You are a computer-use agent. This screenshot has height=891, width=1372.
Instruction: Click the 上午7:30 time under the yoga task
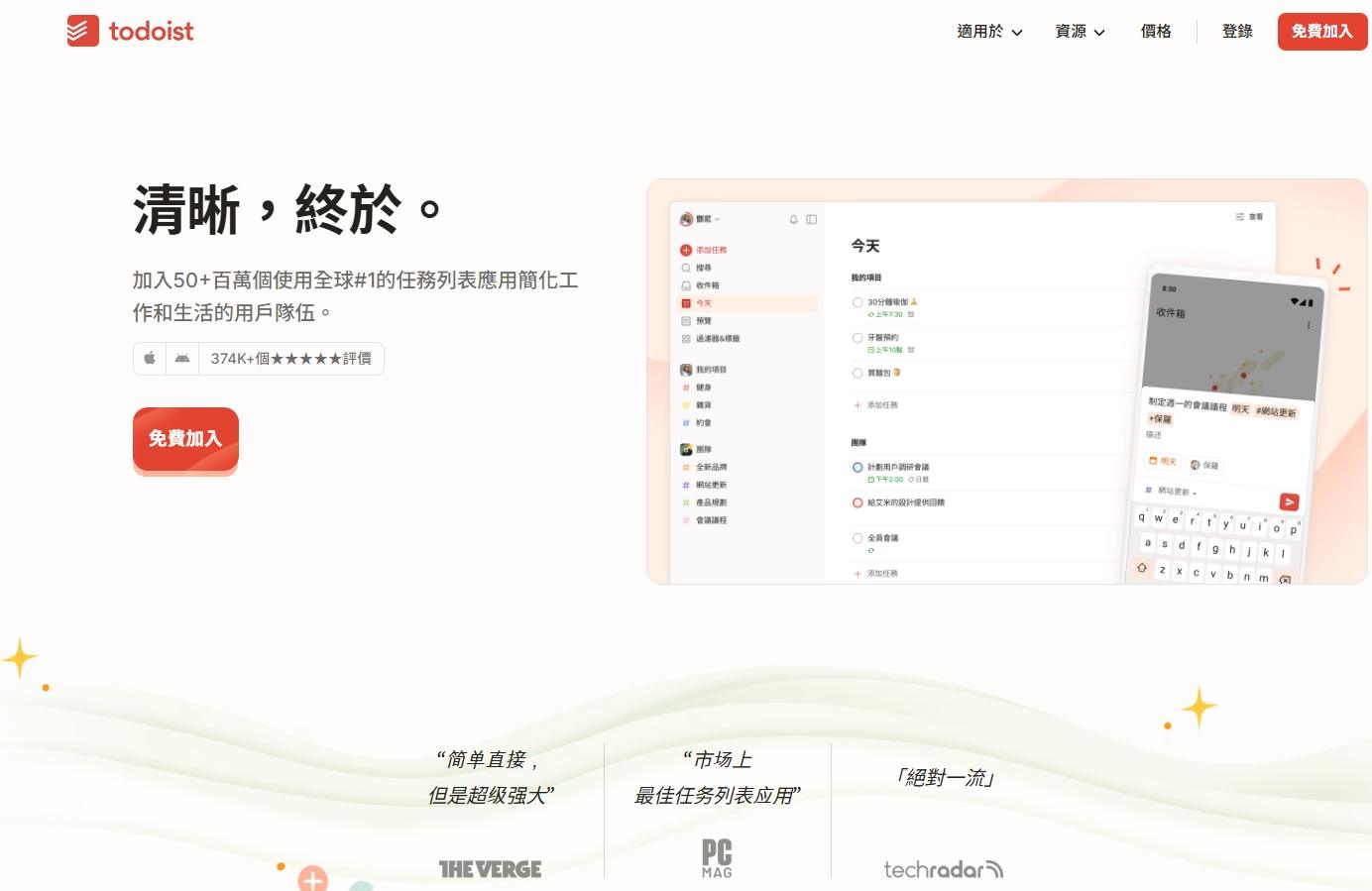885,314
